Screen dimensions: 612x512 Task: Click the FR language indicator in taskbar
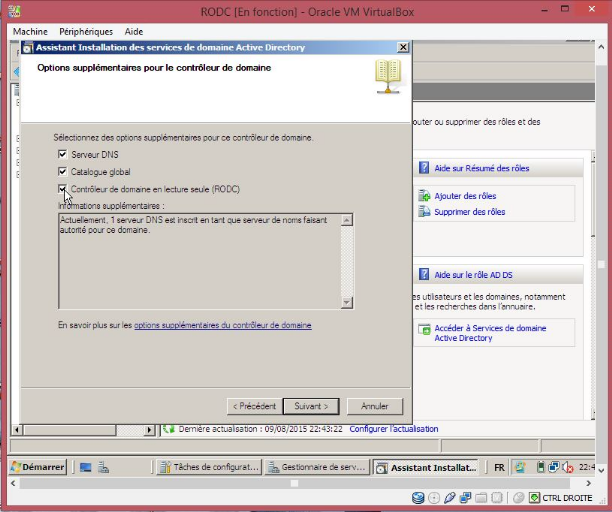tap(499, 468)
